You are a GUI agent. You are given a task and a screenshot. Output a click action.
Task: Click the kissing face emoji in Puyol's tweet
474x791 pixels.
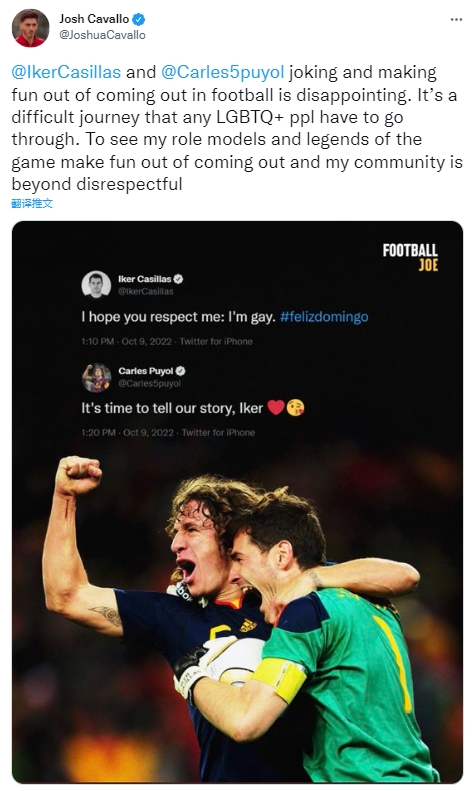point(295,408)
